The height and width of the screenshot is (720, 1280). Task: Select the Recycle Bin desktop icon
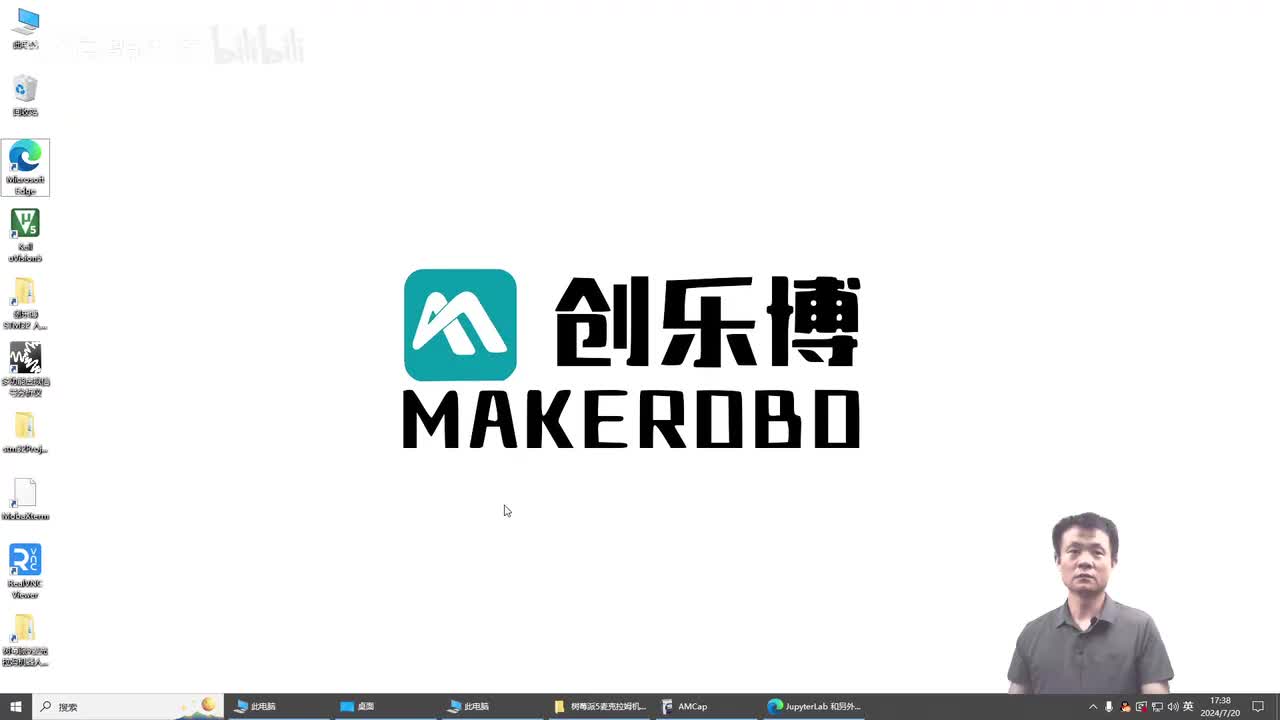[25, 97]
